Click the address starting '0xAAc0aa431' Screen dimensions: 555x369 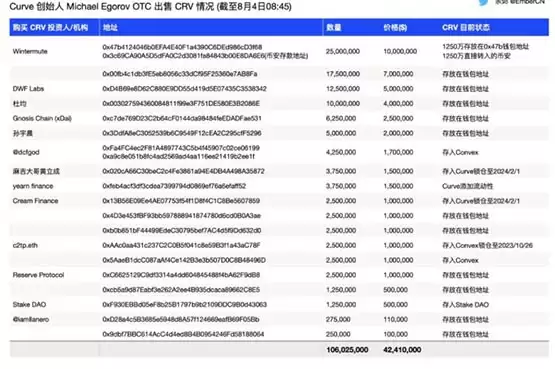tap(182, 245)
